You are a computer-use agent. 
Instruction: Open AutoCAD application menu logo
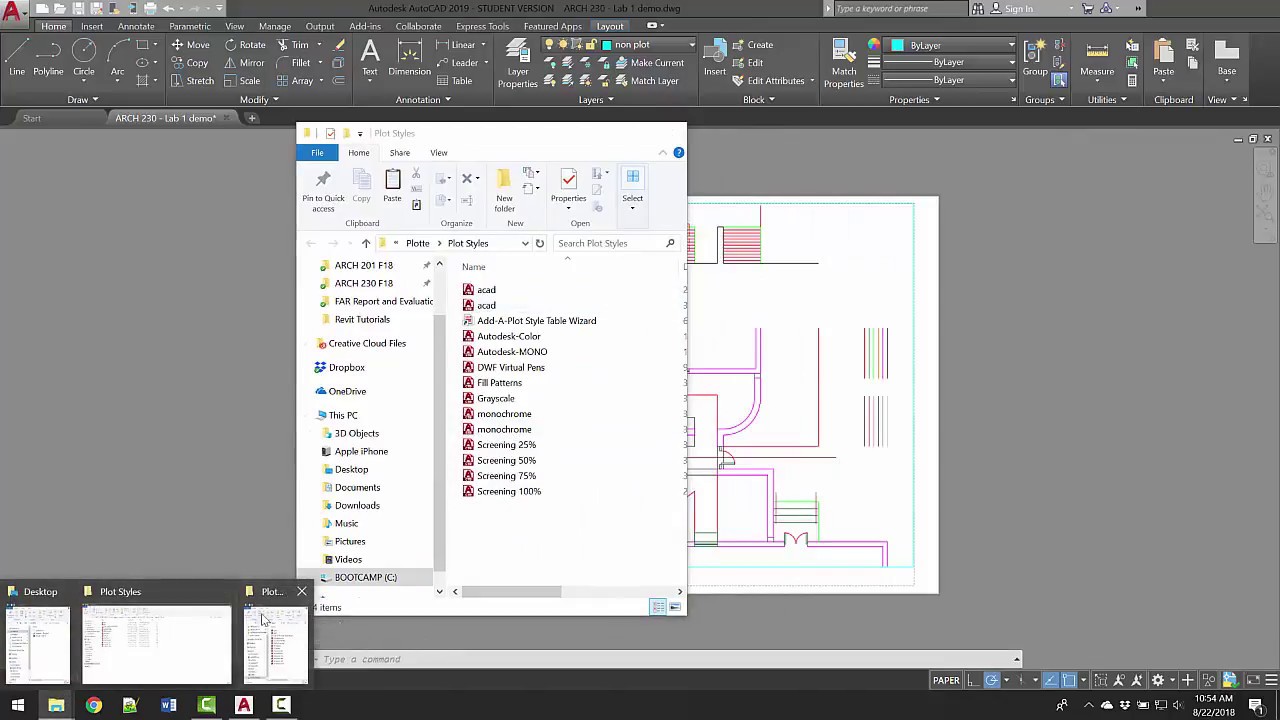pyautogui.click(x=13, y=12)
